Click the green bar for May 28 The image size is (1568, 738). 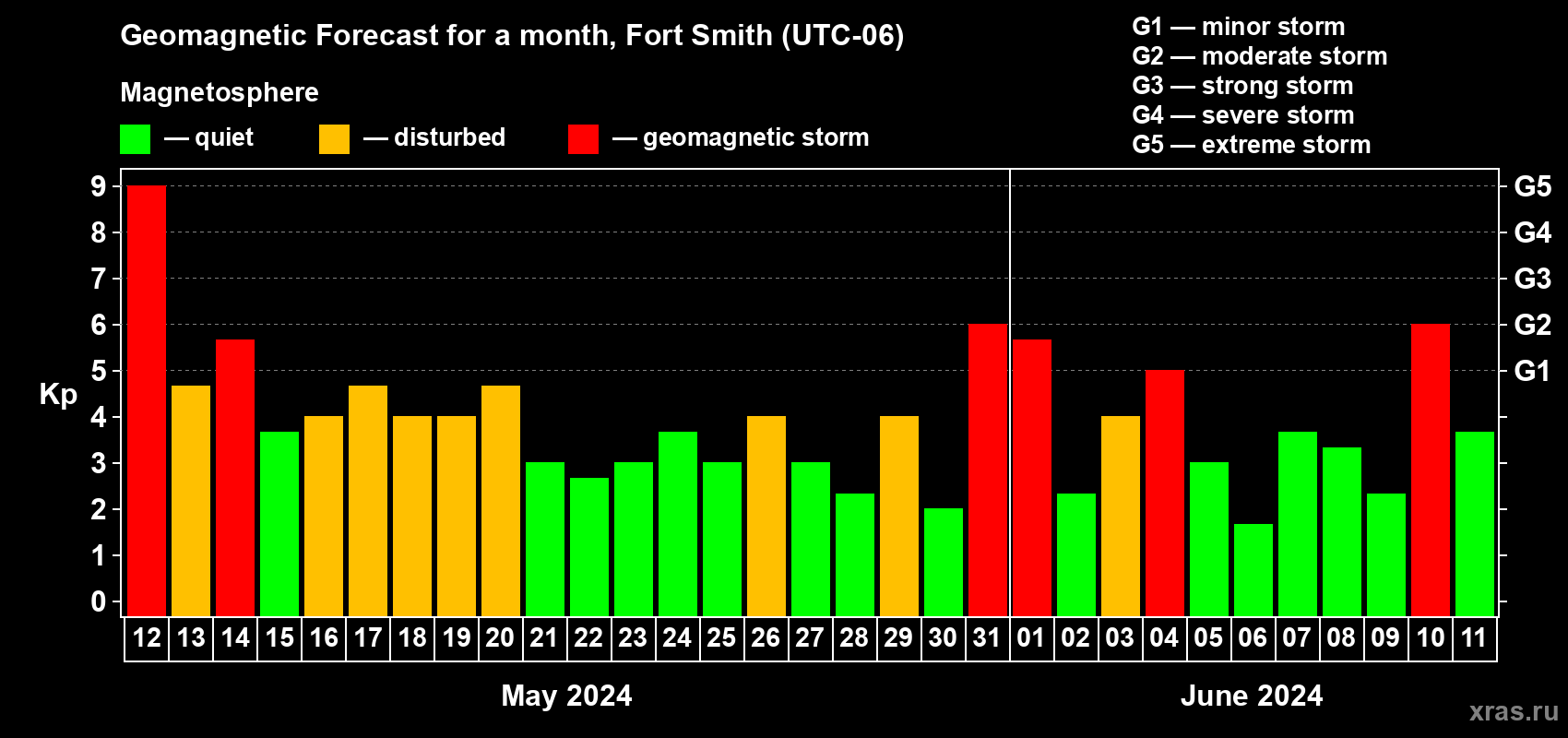(855, 554)
